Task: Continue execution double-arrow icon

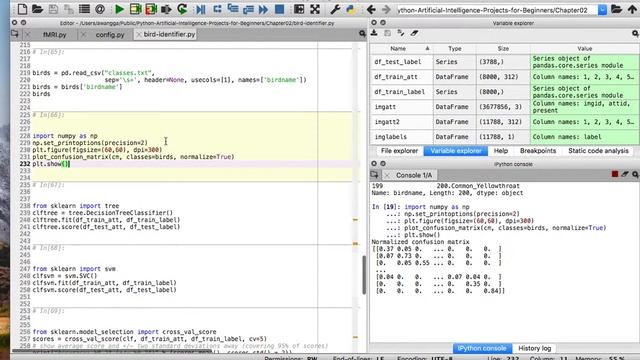Action: click(264, 9)
